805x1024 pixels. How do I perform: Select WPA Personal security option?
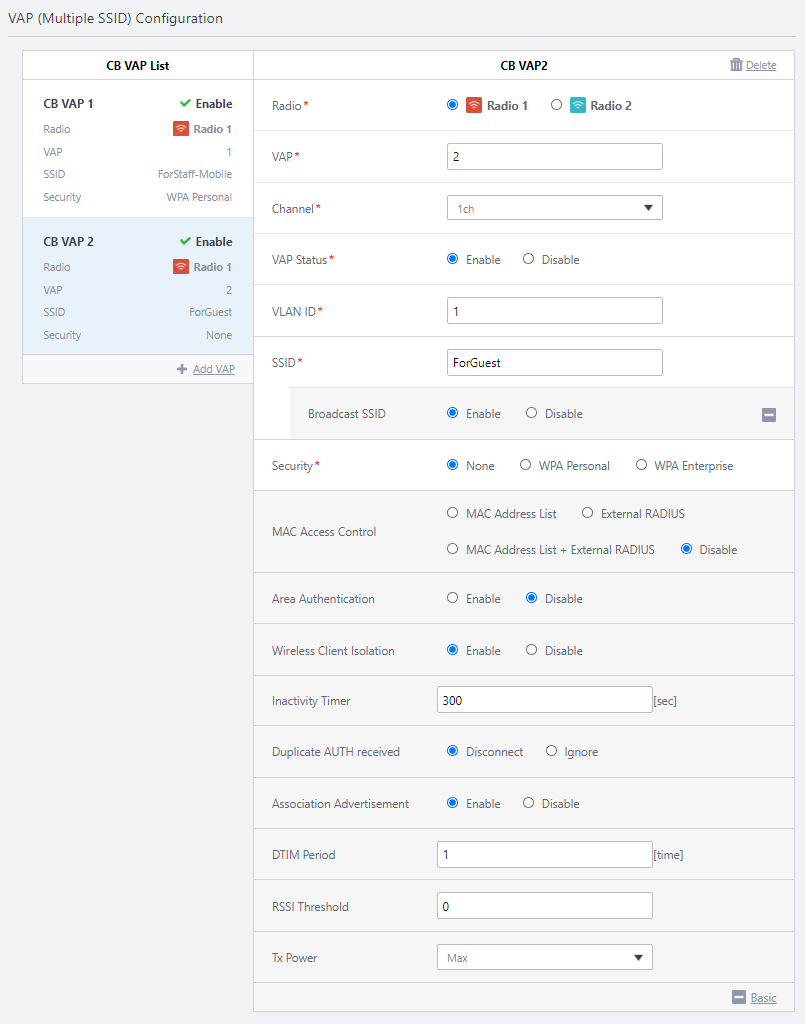tap(526, 465)
